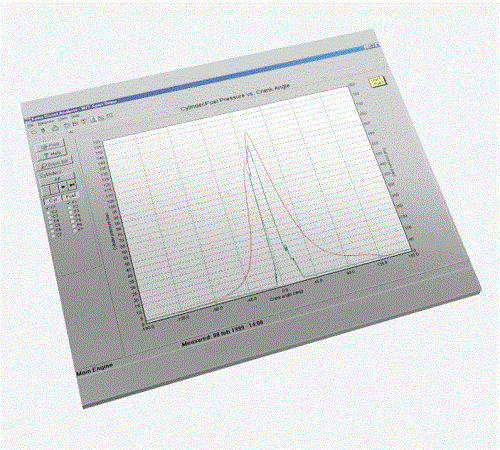Image resolution: width=500 pixels, height=450 pixels.
Task: Click the next-cylinder right arrow button
Action: [x=63, y=187]
